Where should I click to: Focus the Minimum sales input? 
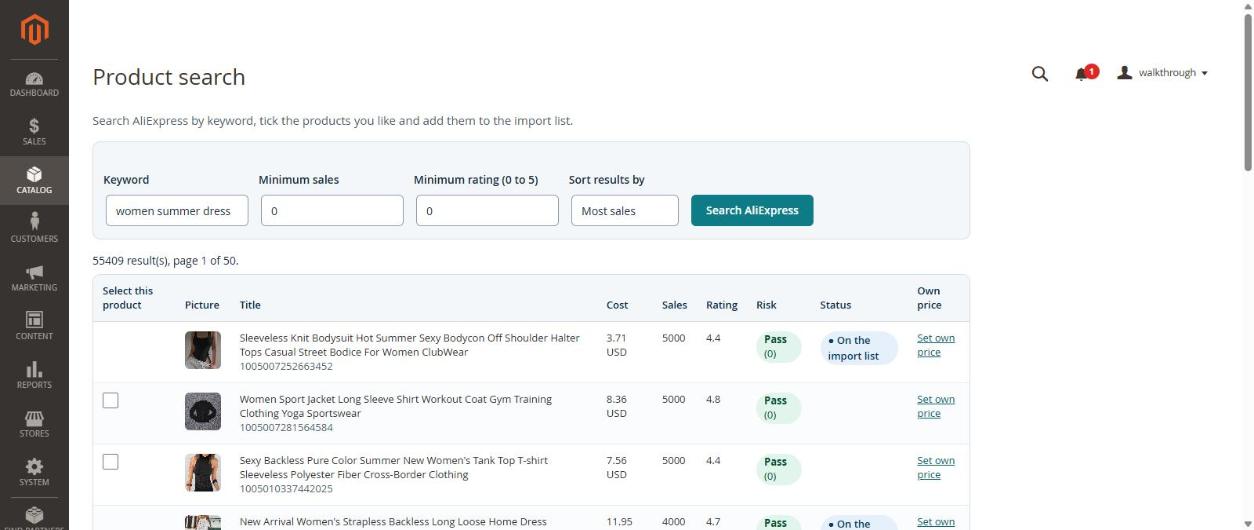[332, 210]
